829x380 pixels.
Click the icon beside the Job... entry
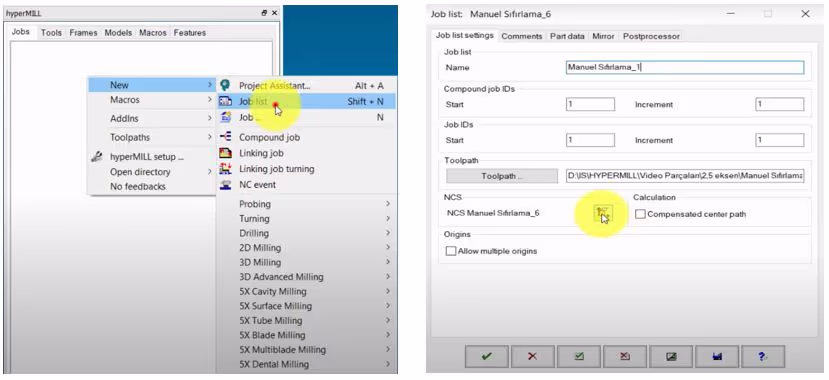point(225,117)
